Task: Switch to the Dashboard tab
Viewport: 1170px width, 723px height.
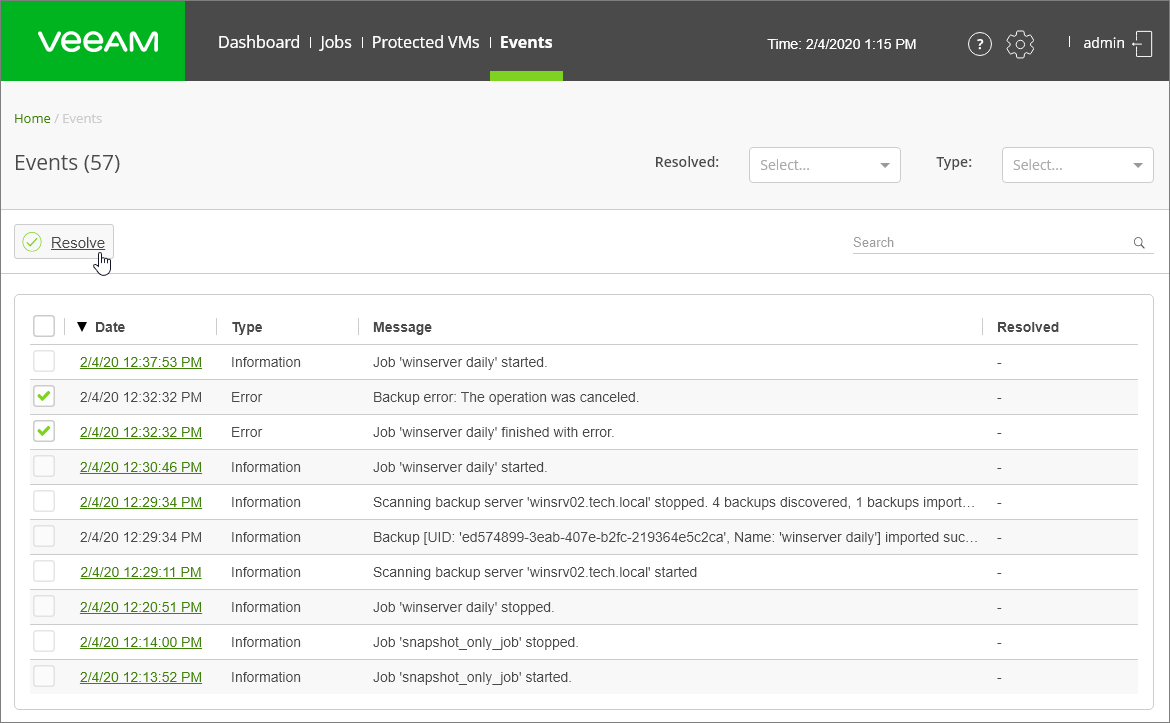Action: tap(259, 42)
